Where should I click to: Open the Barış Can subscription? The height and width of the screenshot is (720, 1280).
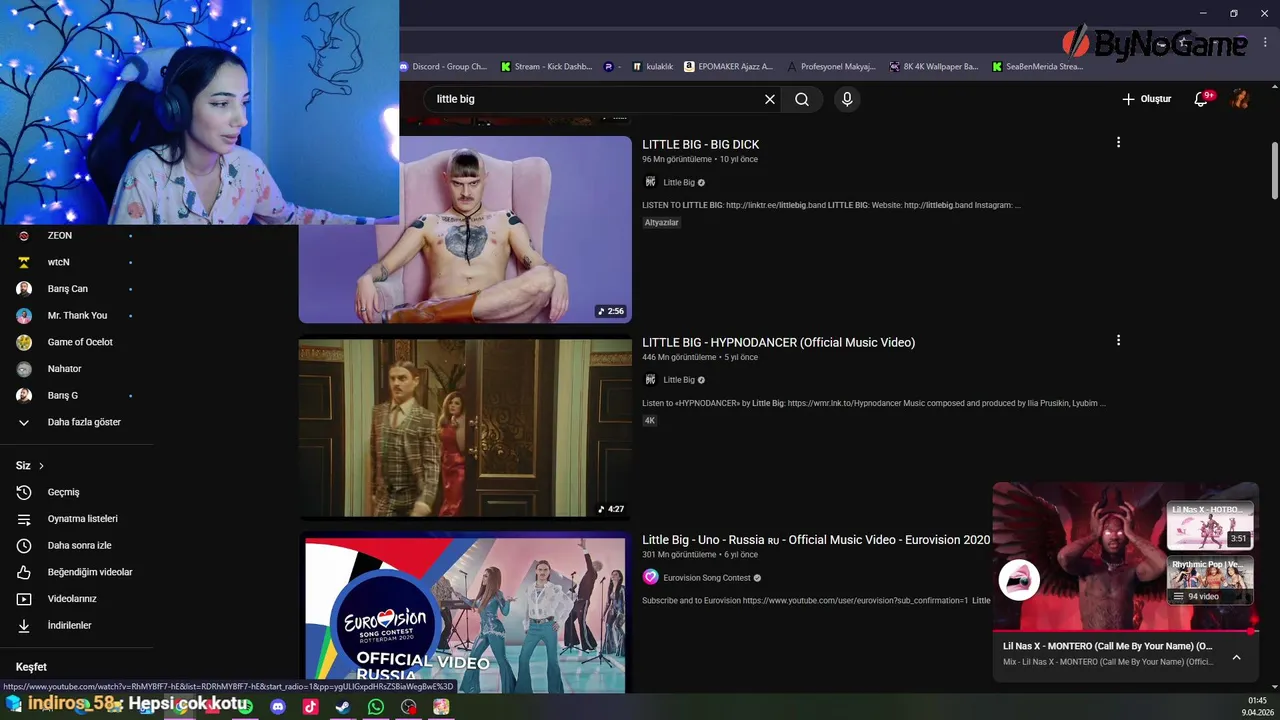pos(68,289)
